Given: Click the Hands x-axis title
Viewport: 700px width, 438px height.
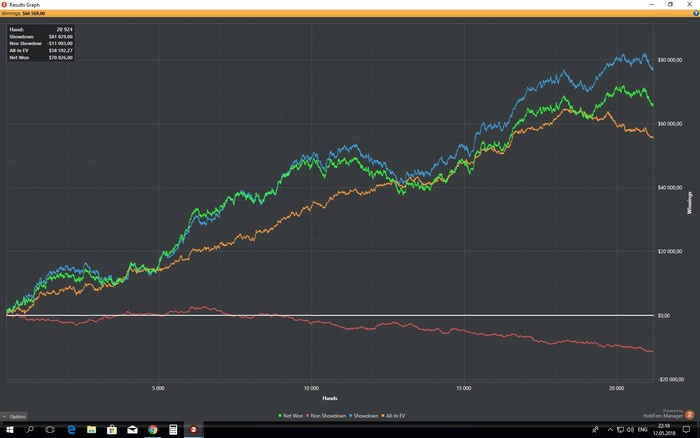Looking at the screenshot, I should (330, 398).
